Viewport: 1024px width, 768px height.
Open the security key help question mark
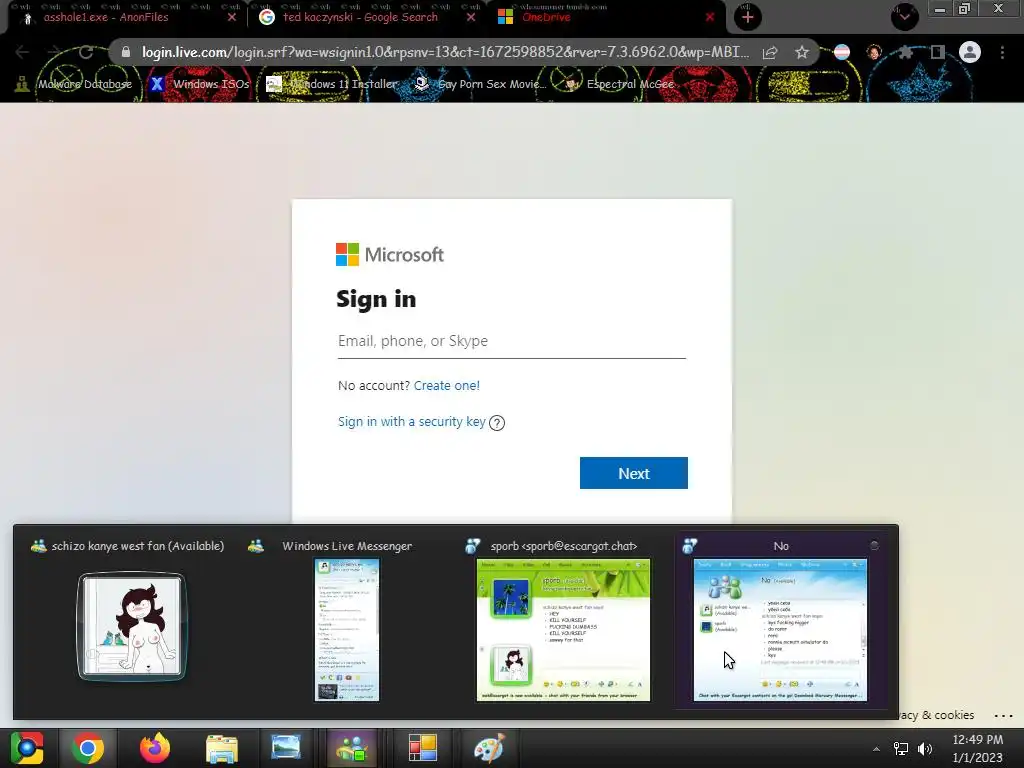point(497,423)
